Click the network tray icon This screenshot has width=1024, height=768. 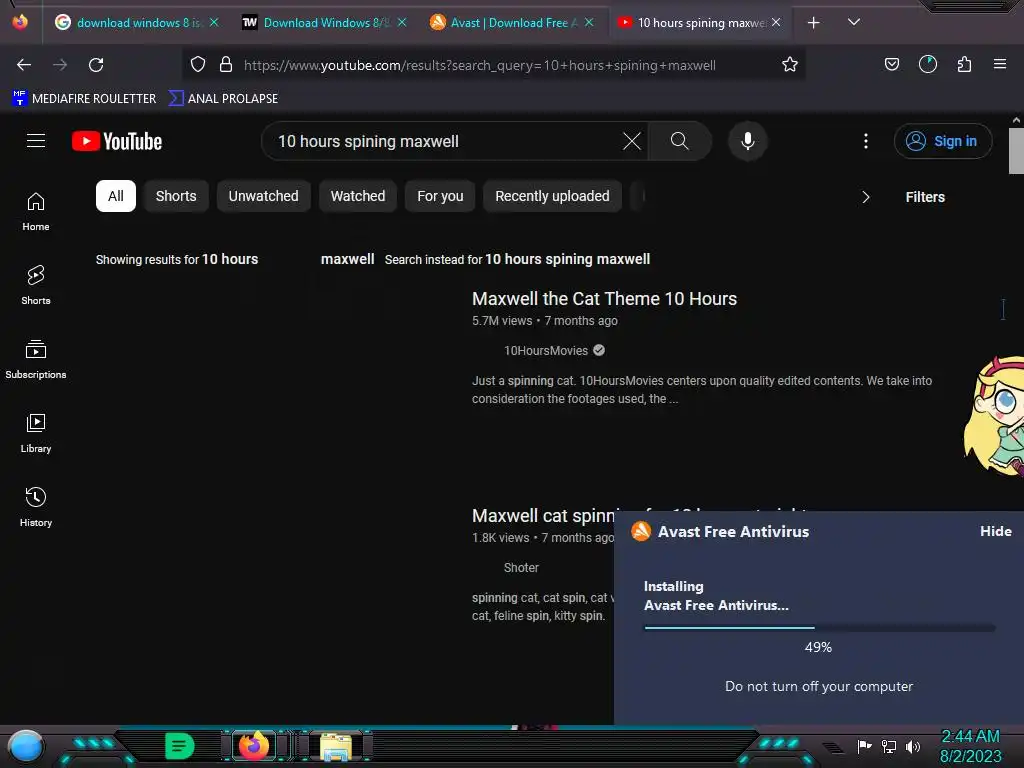(x=888, y=746)
